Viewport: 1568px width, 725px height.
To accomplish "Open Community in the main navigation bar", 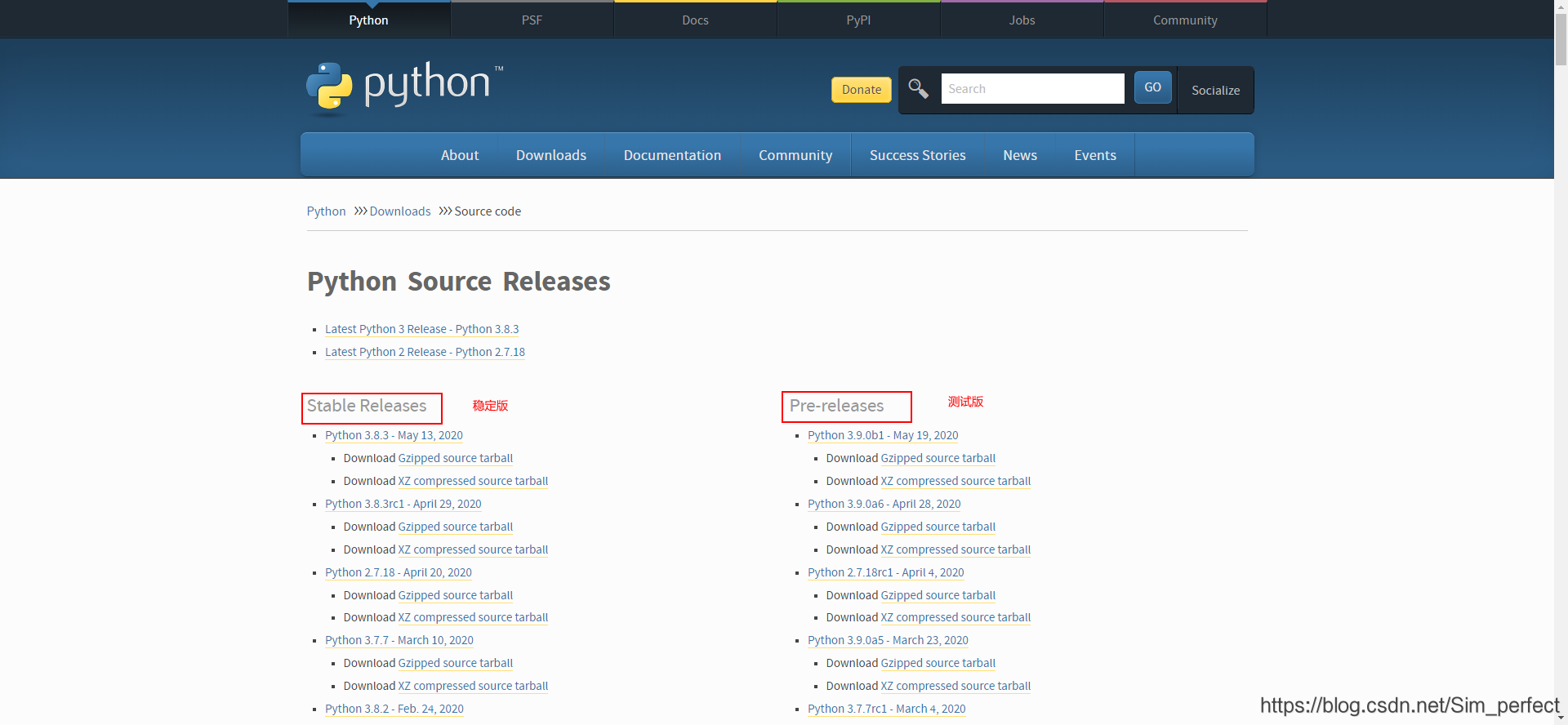I will coord(795,155).
